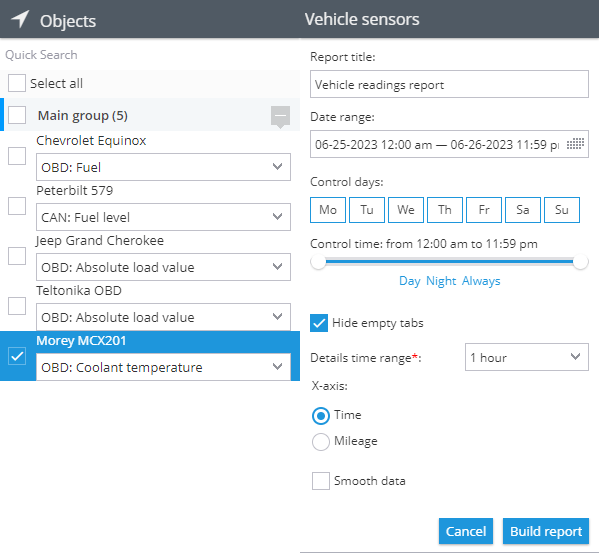This screenshot has height=553, width=599.
Task: Cancel the report dialog
Action: tap(466, 531)
